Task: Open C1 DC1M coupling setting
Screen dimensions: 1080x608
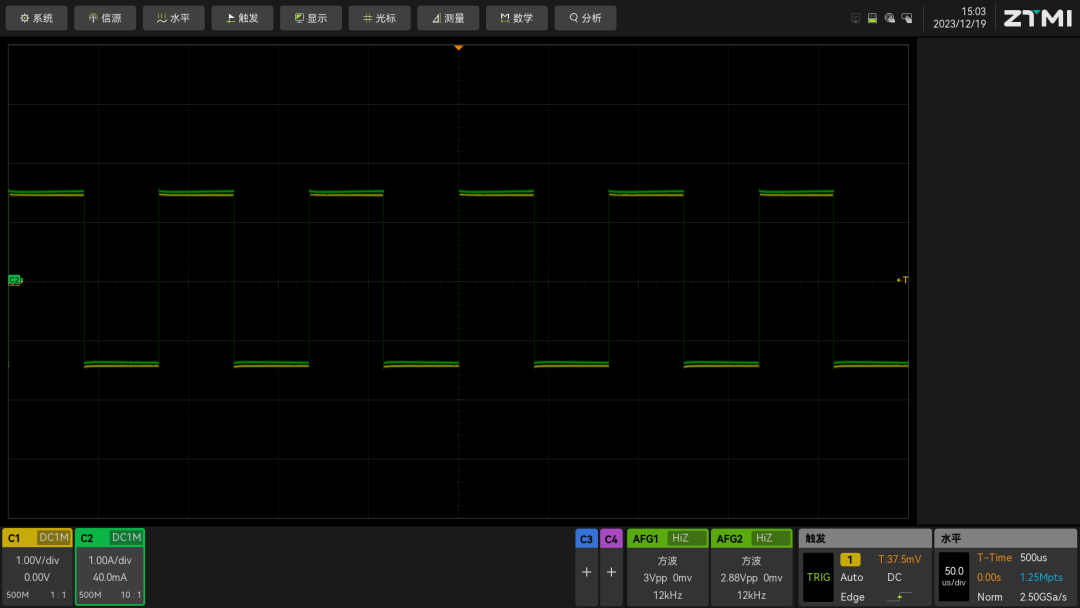Action: (x=54, y=538)
